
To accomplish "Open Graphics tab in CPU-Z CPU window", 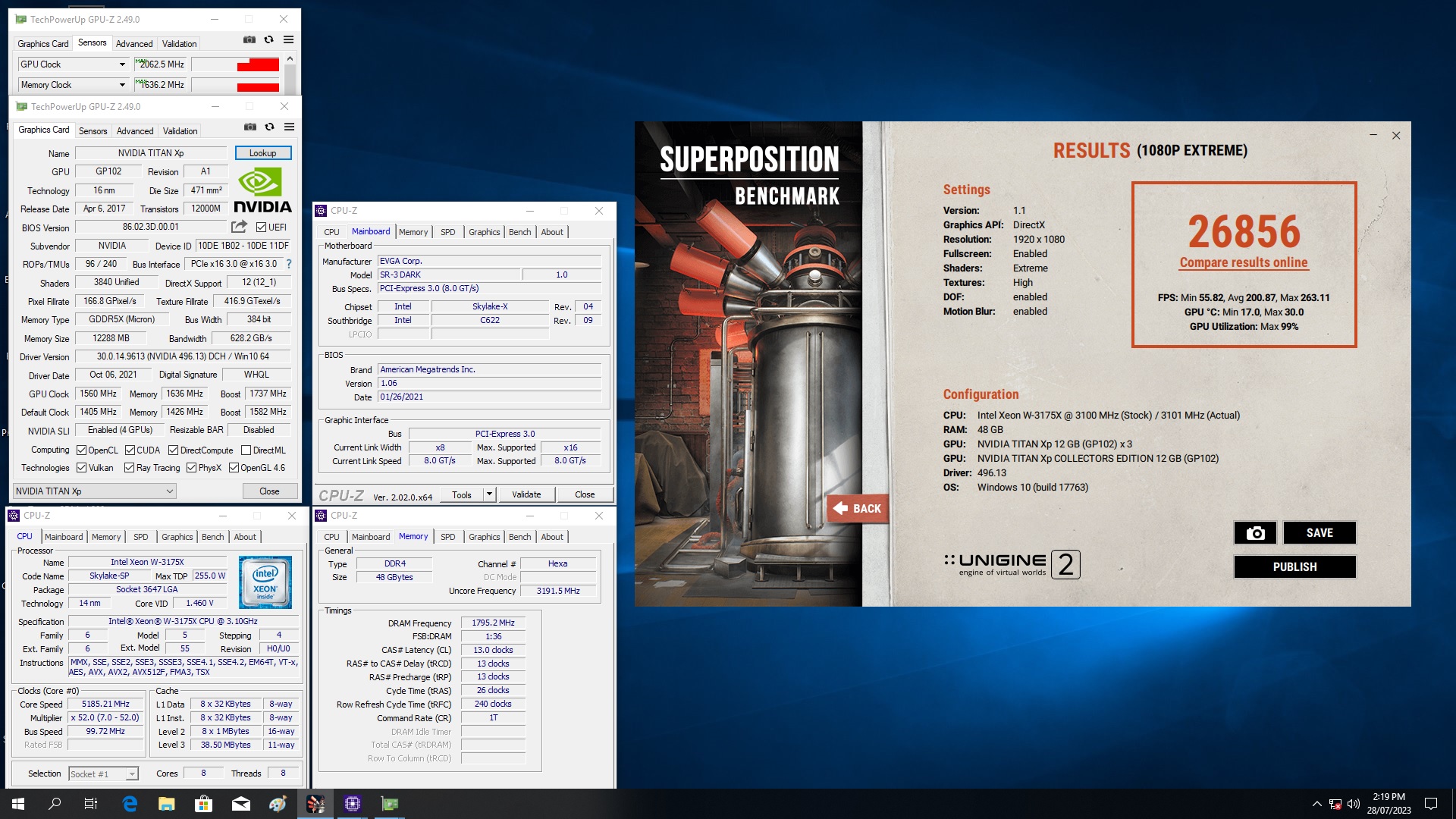I will (x=177, y=537).
